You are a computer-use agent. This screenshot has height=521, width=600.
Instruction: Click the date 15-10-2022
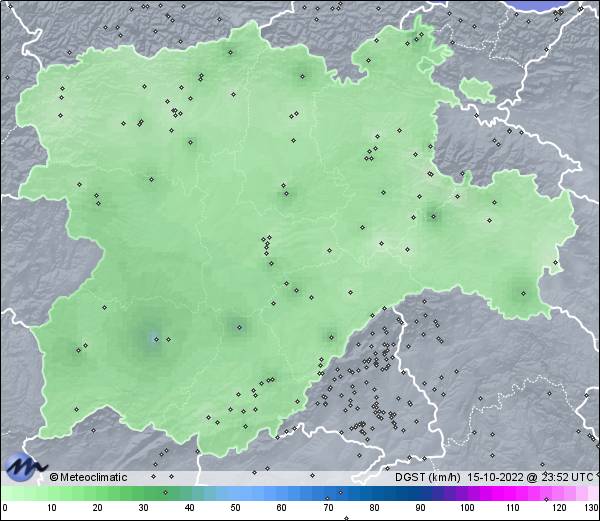[x=496, y=477]
